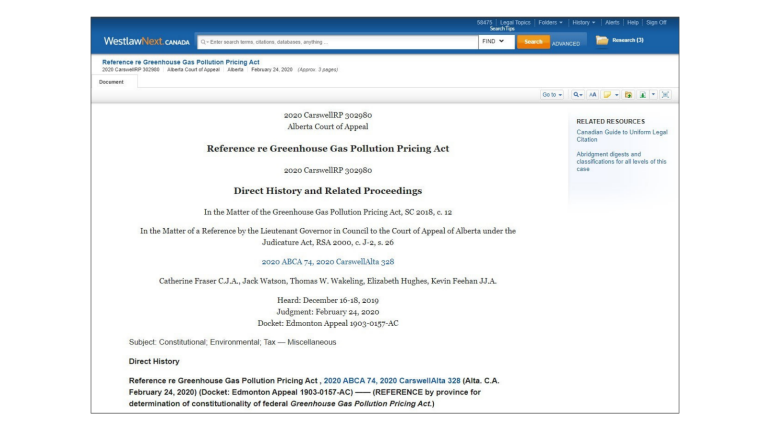Click into the main search input field

(337, 42)
